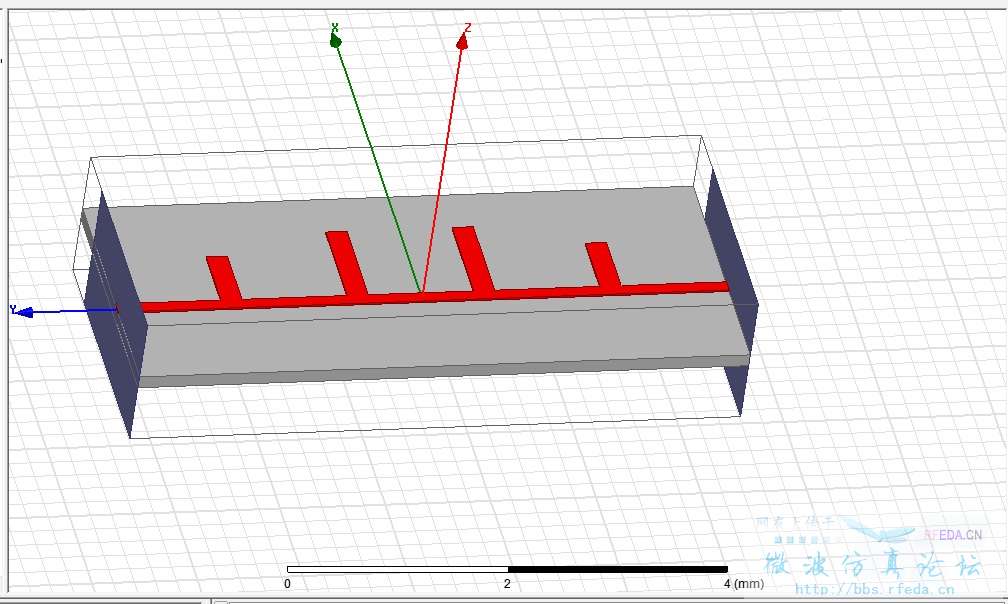
Task: Select the third red stub from the left
Action: click(x=474, y=260)
